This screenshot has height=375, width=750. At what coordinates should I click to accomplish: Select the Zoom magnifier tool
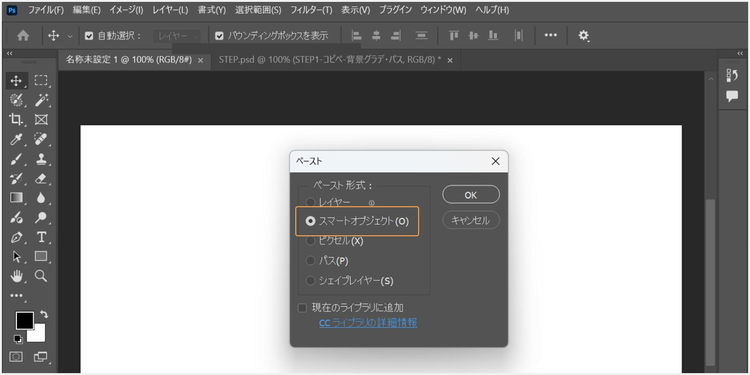(x=41, y=276)
